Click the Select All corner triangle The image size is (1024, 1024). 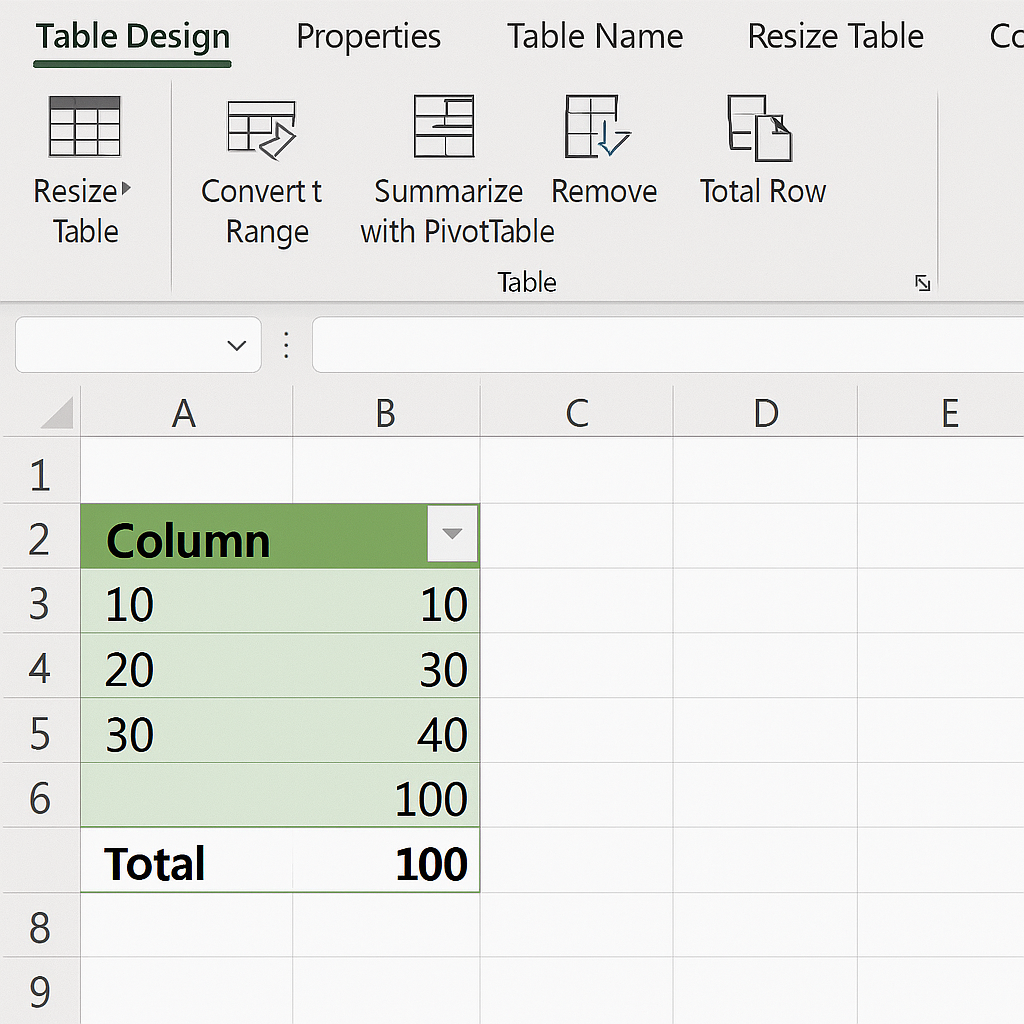point(57,413)
